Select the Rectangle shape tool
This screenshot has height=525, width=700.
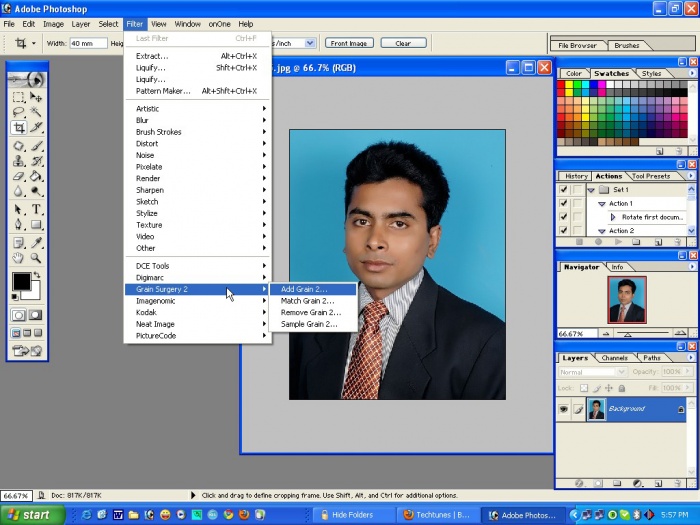36,224
